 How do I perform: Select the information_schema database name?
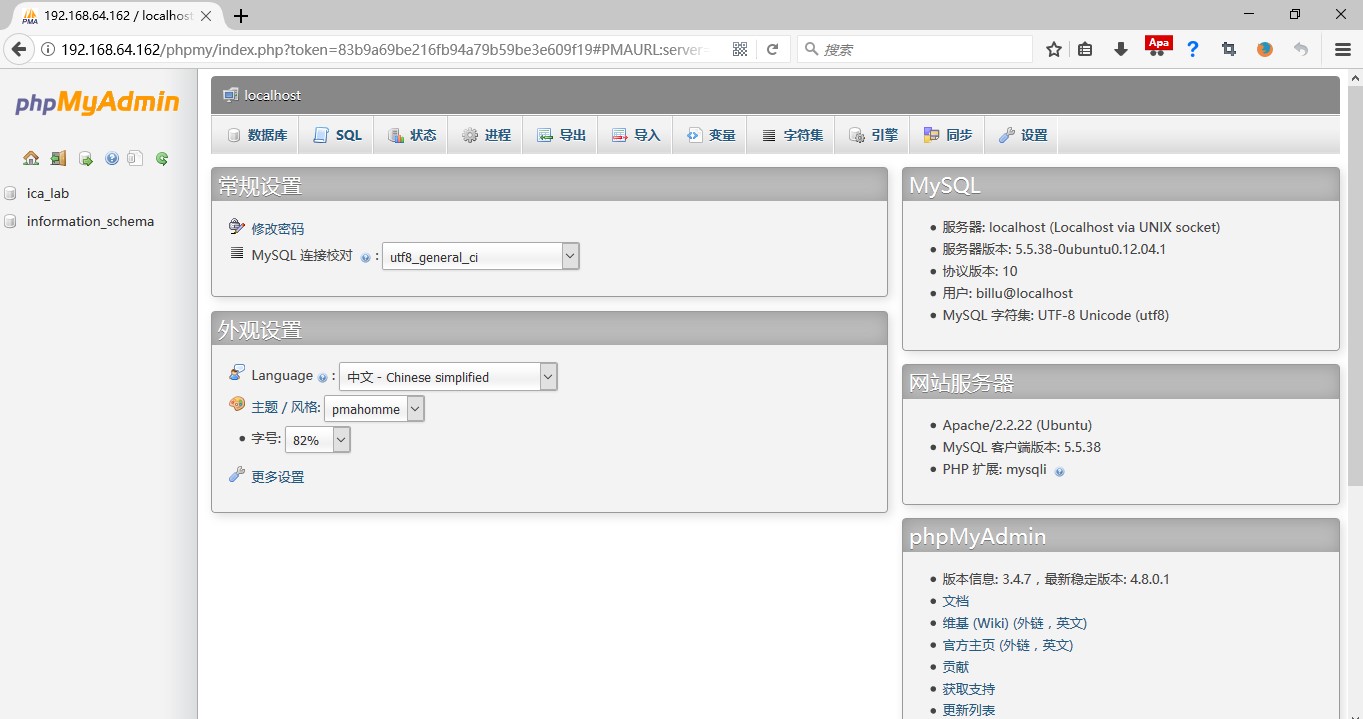point(90,221)
